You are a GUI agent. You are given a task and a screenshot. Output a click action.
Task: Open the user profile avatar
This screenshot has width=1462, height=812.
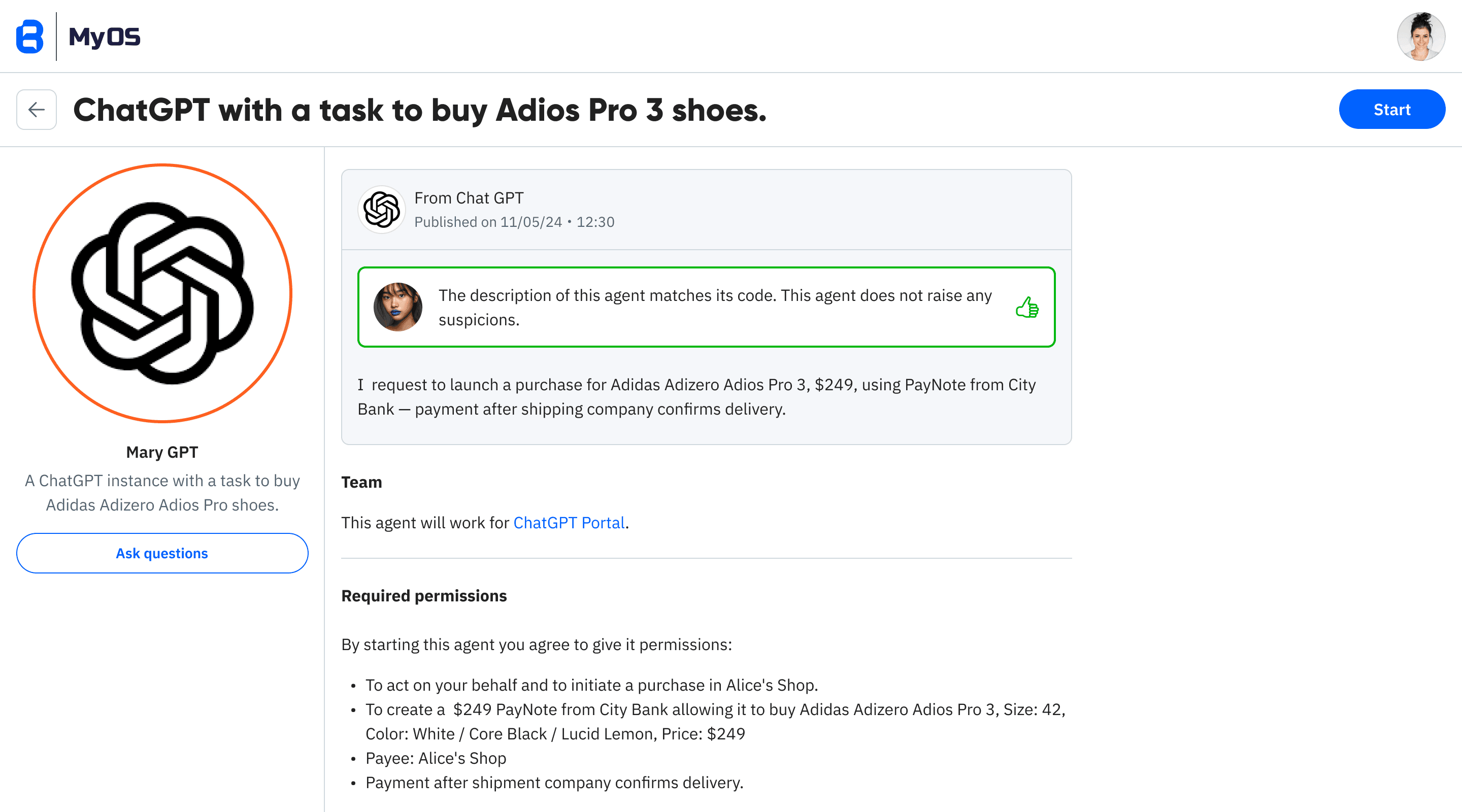pyautogui.click(x=1420, y=37)
